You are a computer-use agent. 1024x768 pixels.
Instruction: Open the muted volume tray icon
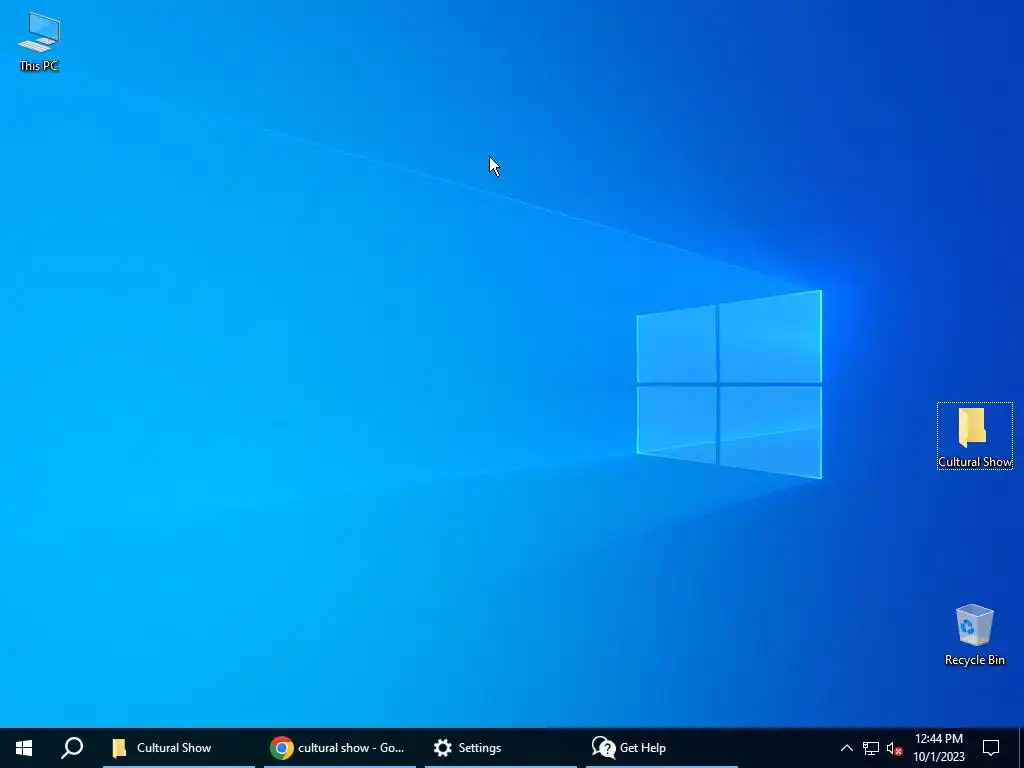point(894,748)
